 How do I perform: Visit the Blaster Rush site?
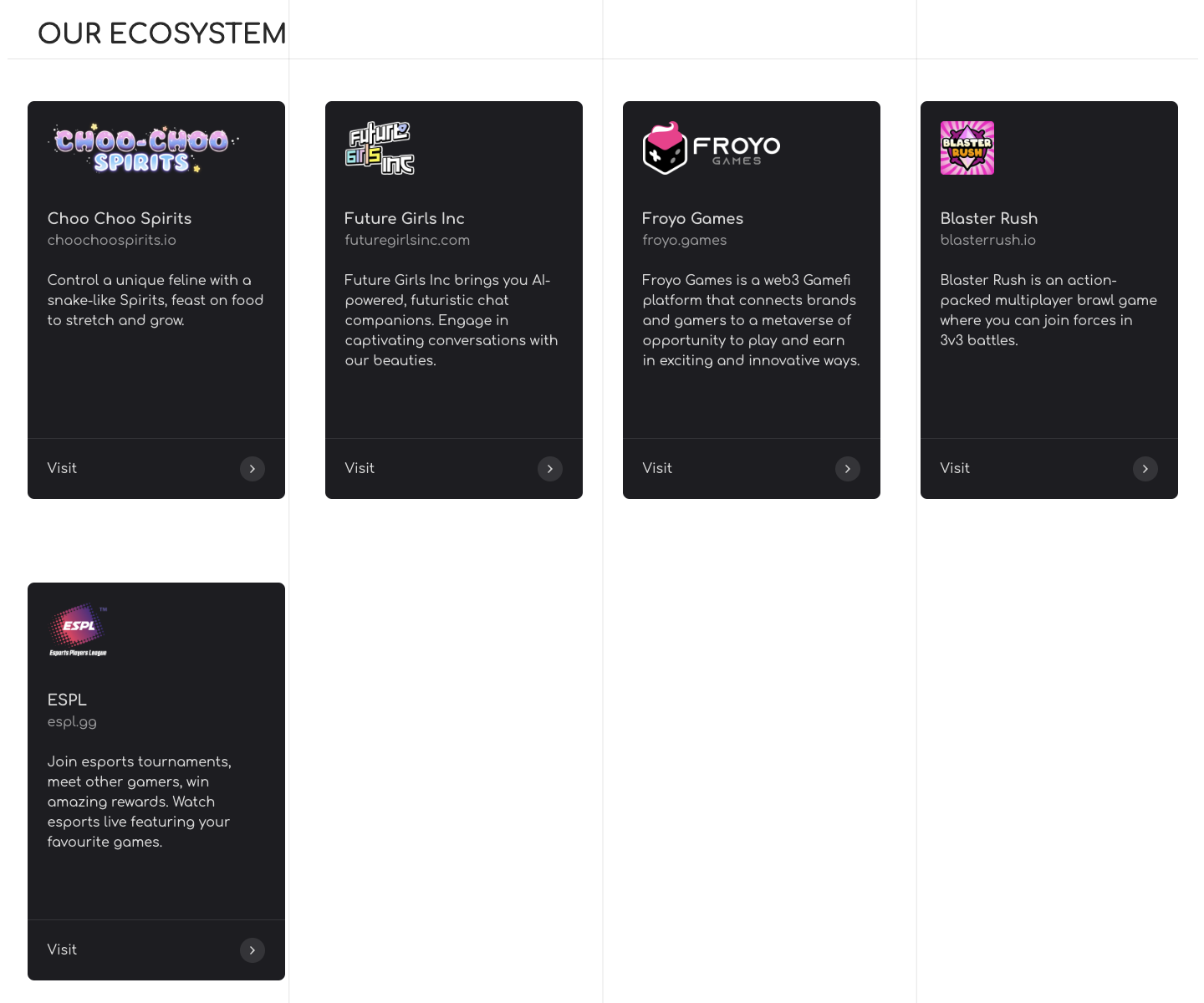click(x=1049, y=469)
